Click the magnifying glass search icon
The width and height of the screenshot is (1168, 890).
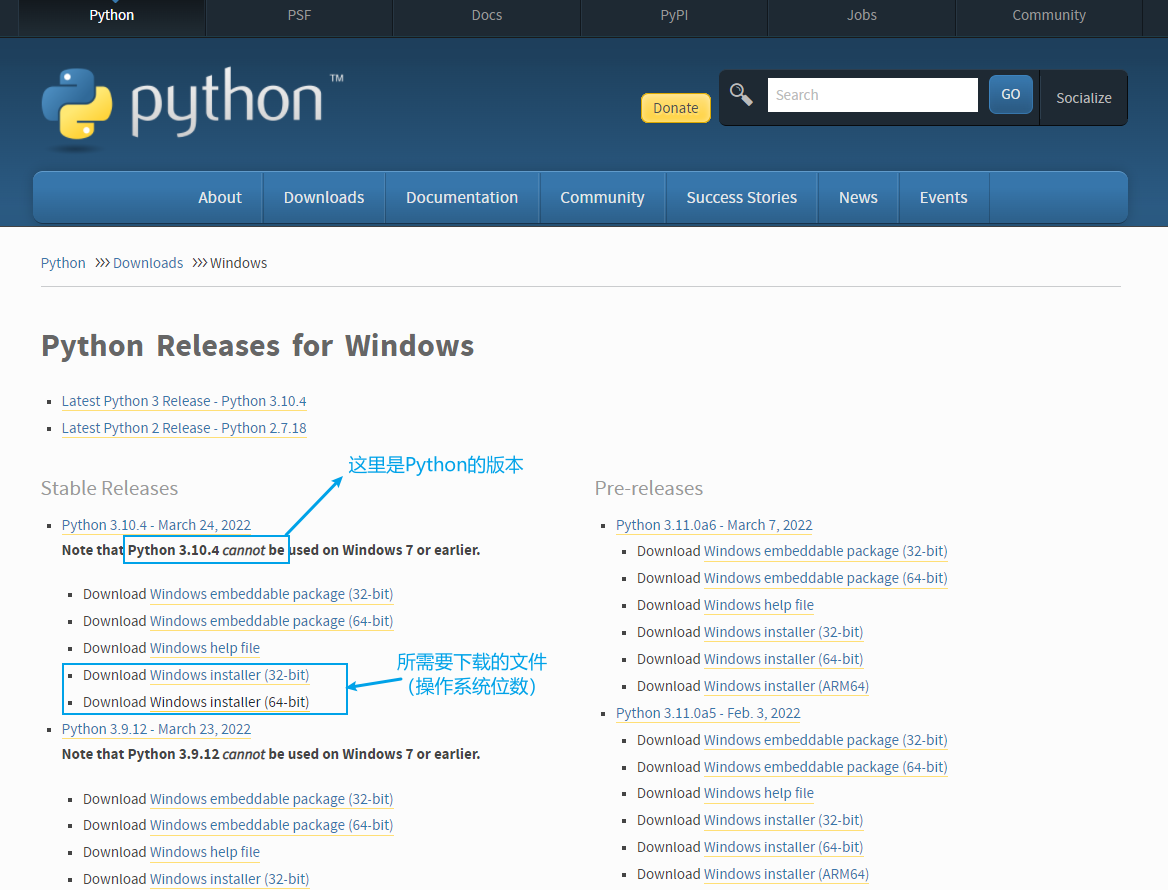pyautogui.click(x=741, y=95)
